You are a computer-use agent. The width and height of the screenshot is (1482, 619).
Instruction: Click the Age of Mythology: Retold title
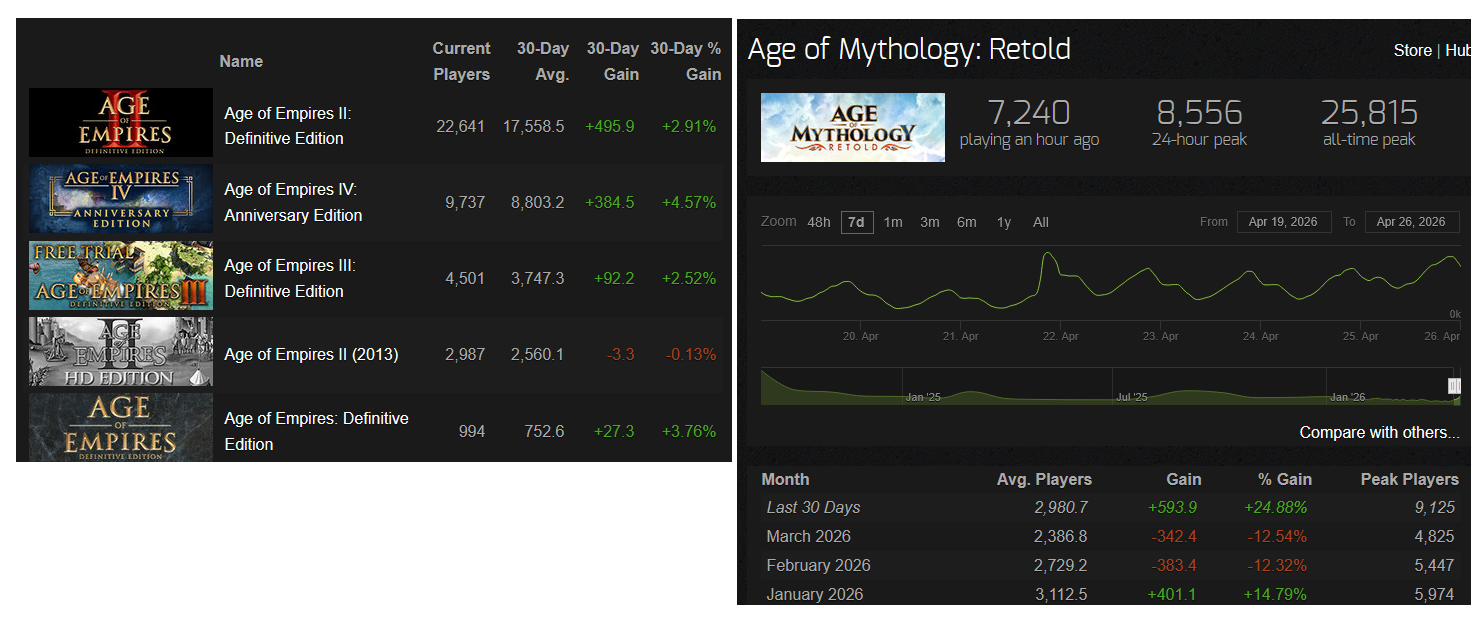(x=909, y=49)
